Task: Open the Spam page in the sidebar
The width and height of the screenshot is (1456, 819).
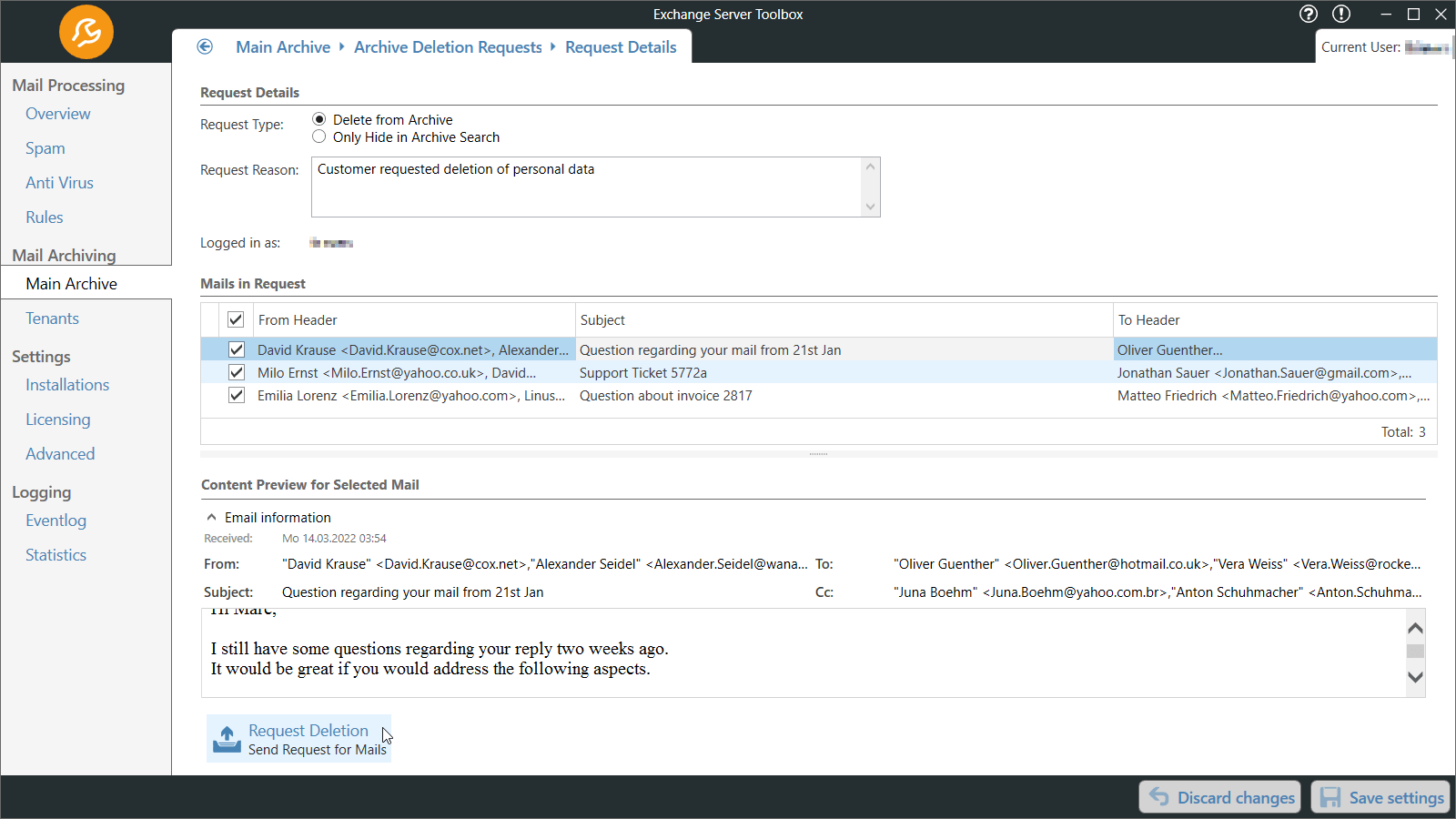Action: [x=45, y=148]
